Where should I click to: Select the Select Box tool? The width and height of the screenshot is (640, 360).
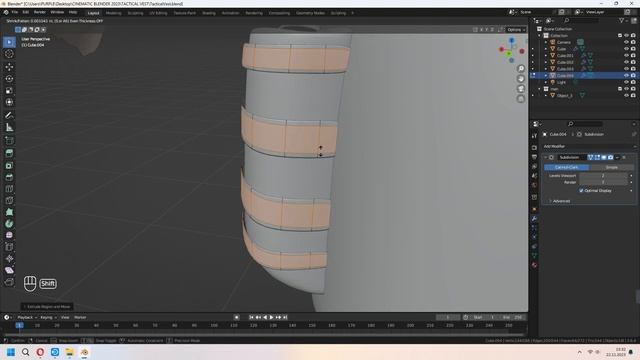(x=9, y=42)
